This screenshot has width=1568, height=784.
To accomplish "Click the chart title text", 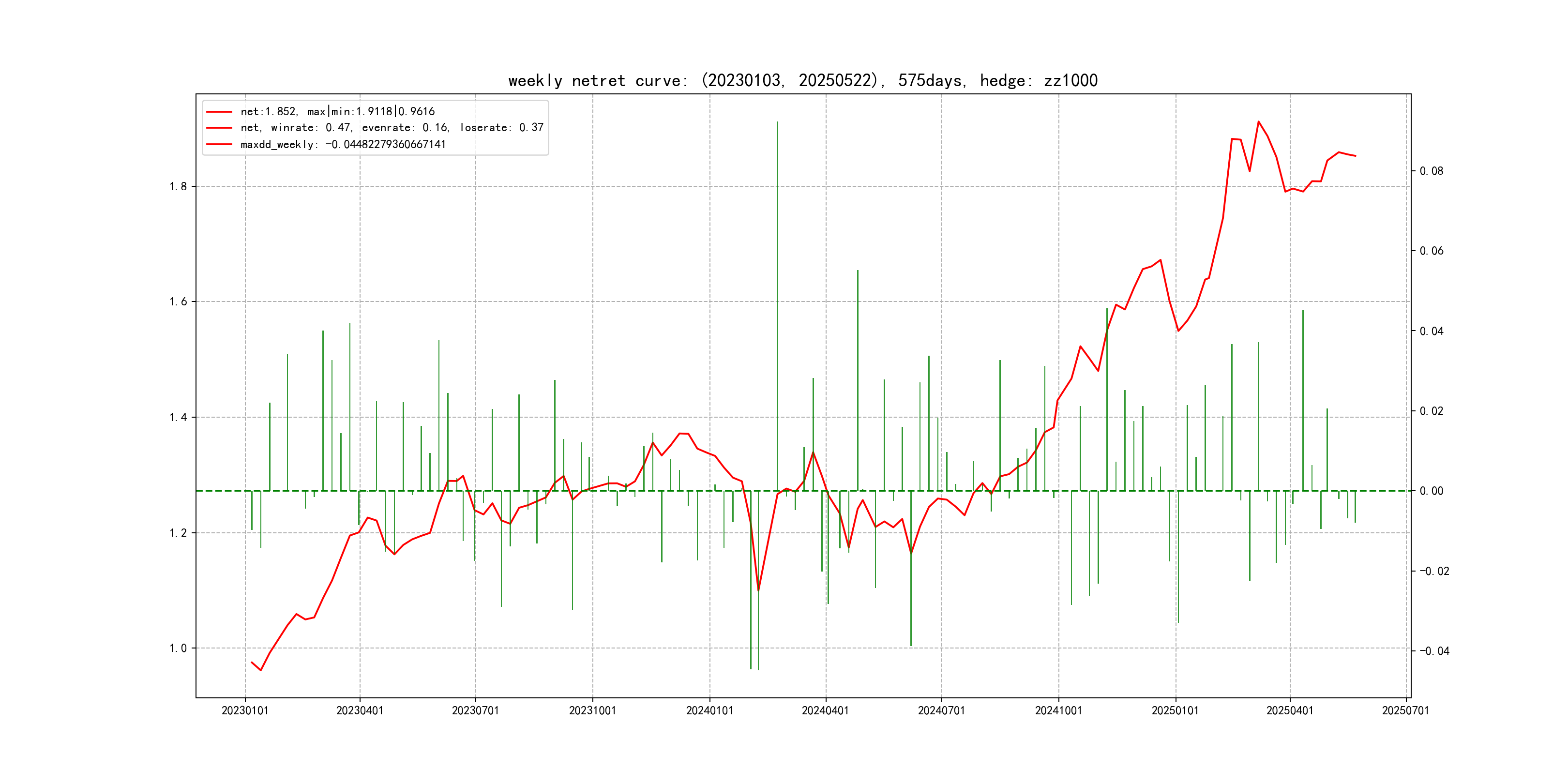I will tap(802, 80).
